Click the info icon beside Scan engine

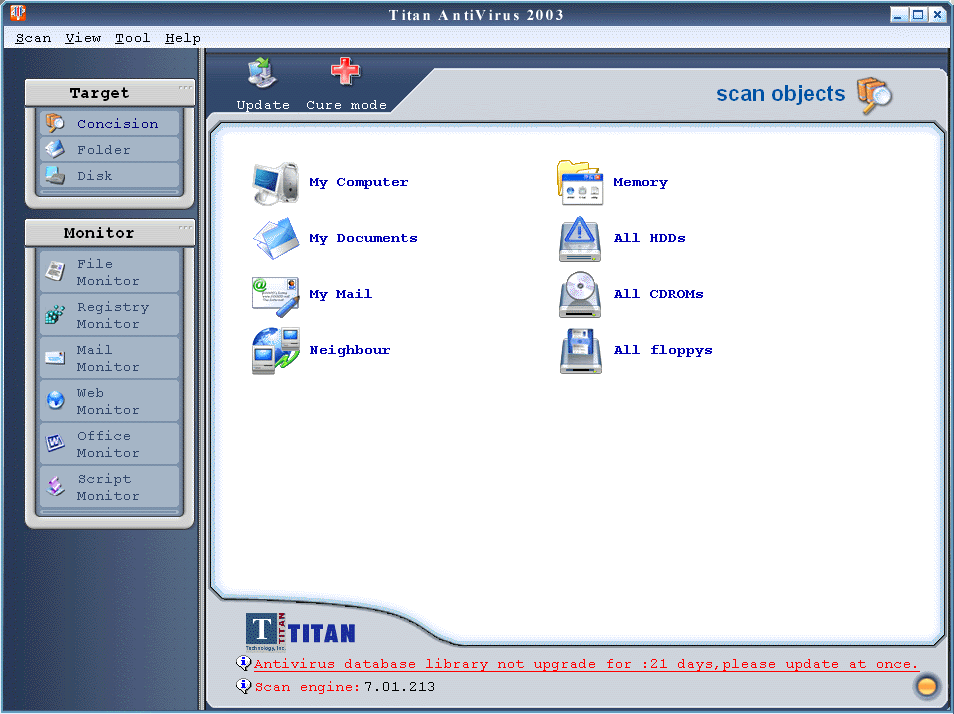[x=243, y=685]
